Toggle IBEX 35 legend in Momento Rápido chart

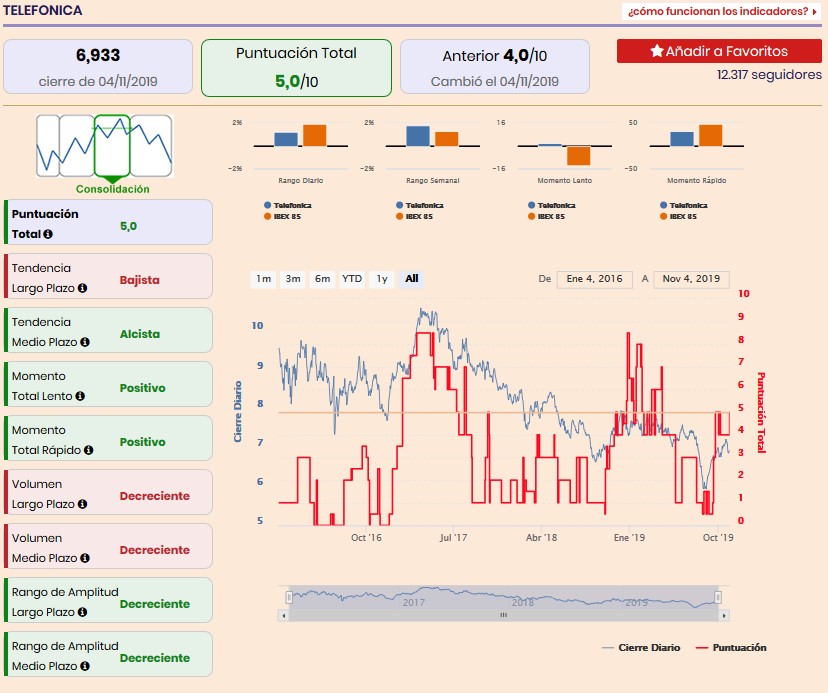679,217
